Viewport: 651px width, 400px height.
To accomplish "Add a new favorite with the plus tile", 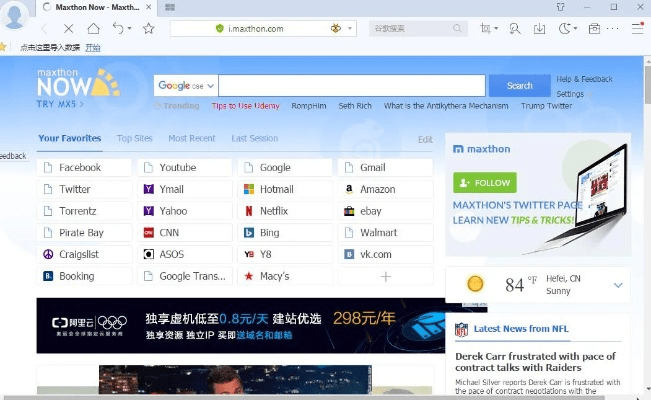I will (x=385, y=276).
